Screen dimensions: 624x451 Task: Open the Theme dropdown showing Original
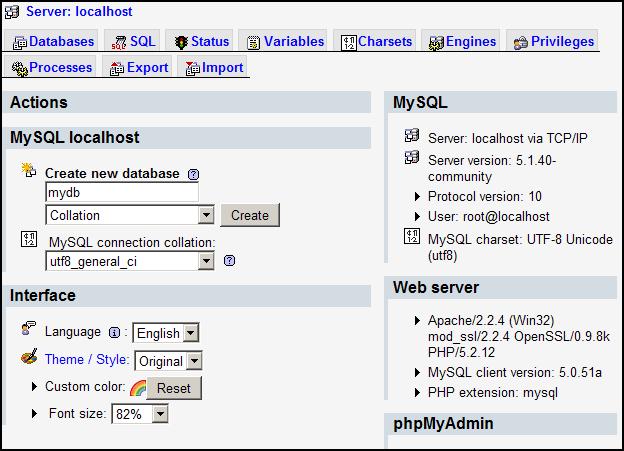(x=168, y=361)
